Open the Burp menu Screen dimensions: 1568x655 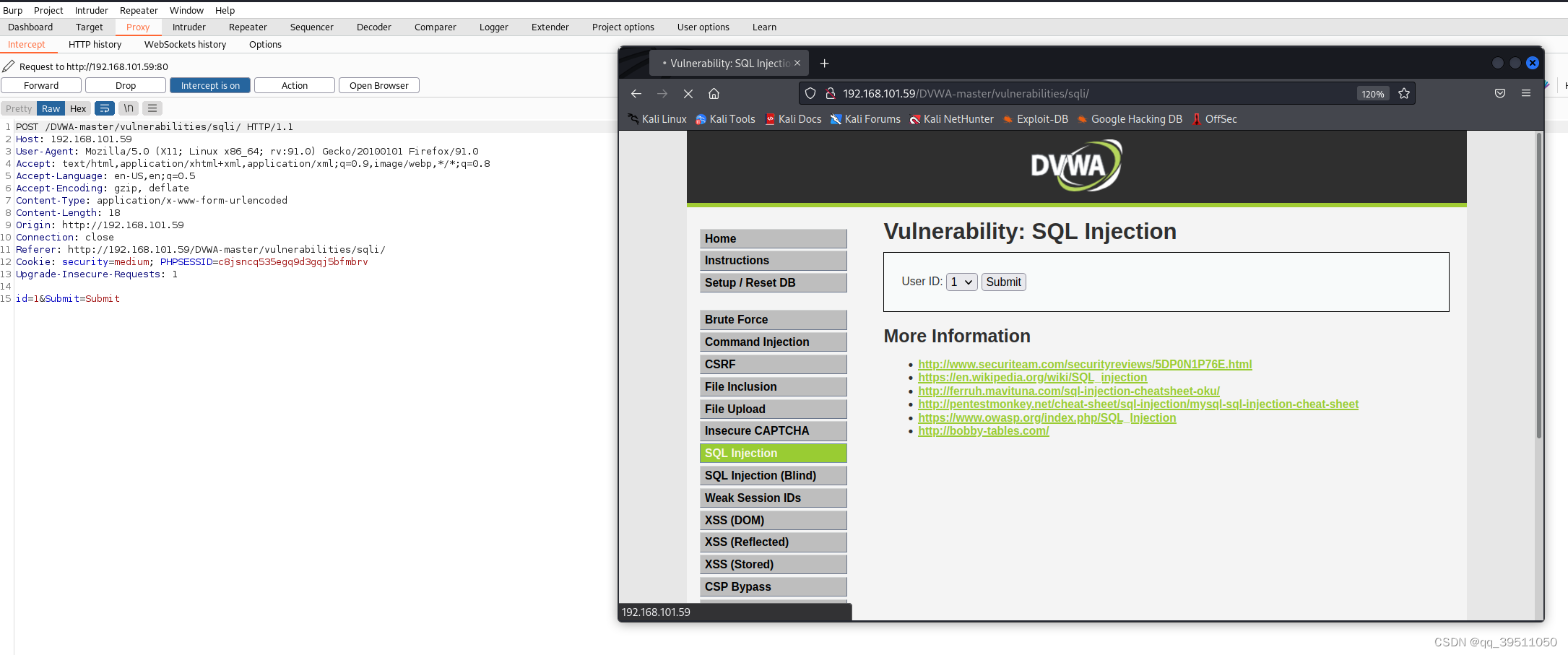[12, 10]
